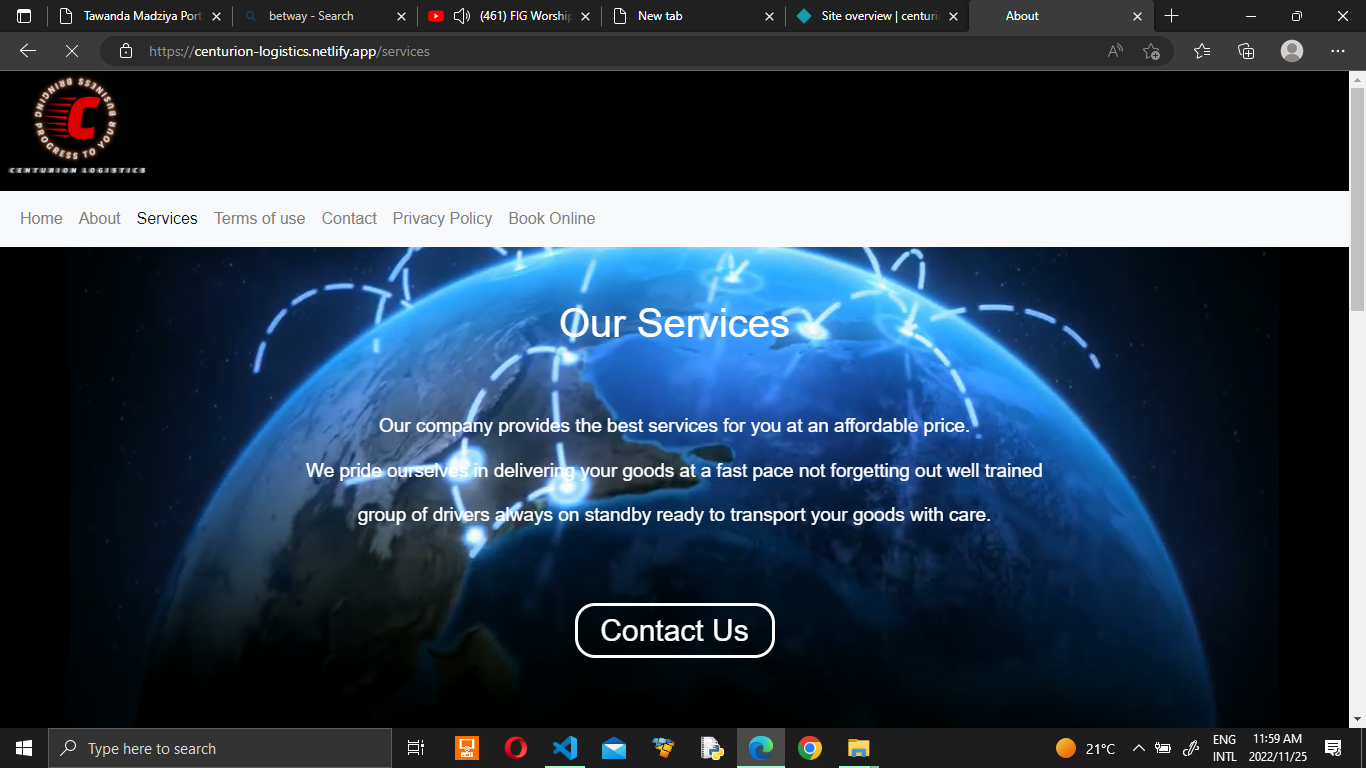Click the Contact Us button
The width and height of the screenshot is (1366, 768).
[674, 630]
